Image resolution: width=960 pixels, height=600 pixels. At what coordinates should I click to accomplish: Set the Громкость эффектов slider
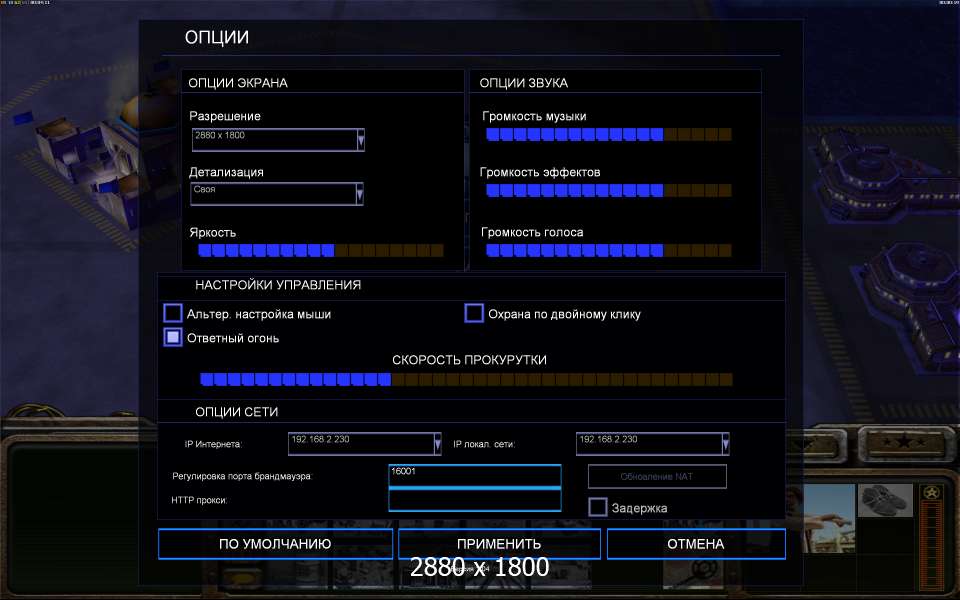(x=609, y=190)
